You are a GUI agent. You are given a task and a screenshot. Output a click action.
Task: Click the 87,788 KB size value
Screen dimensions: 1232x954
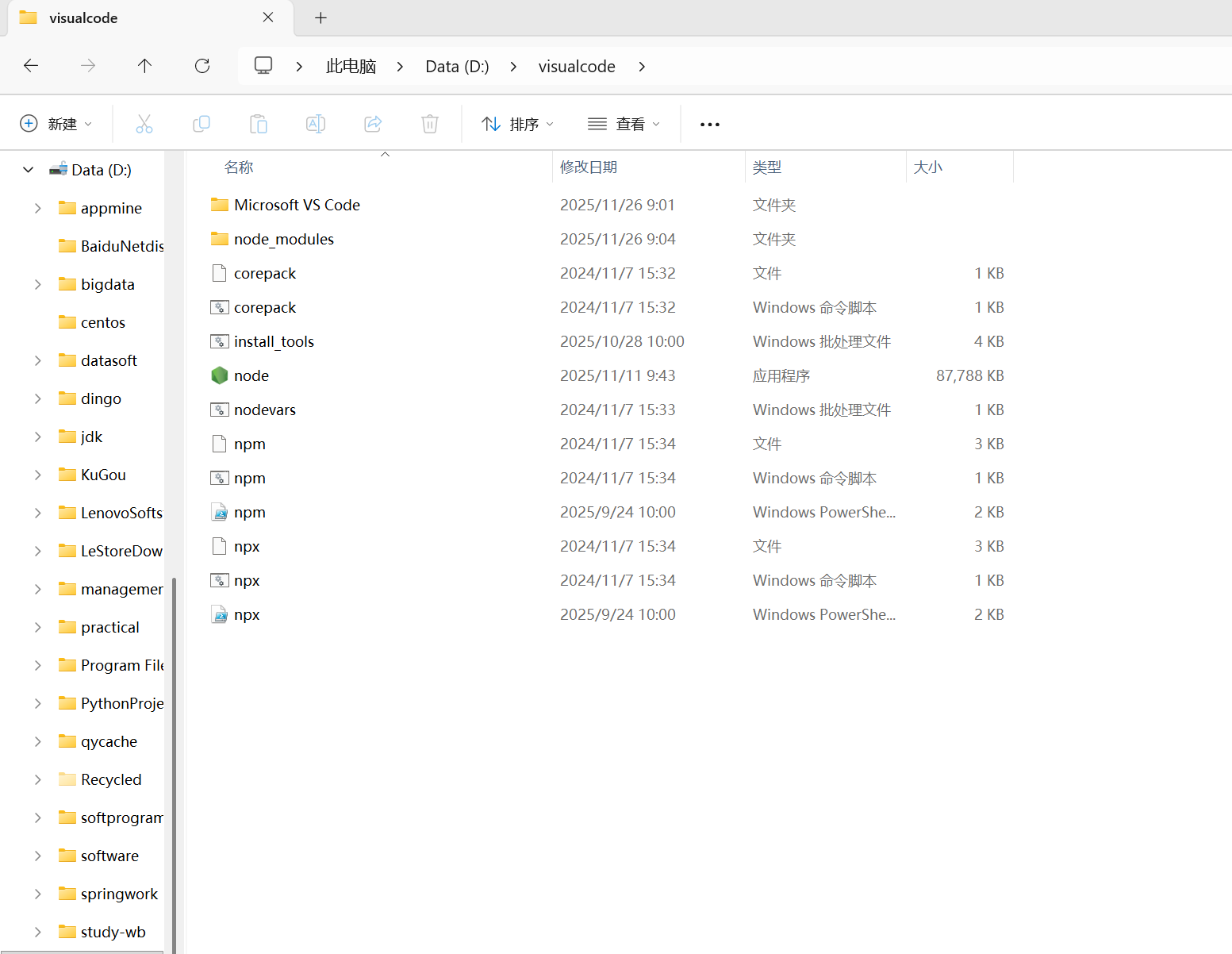(969, 375)
